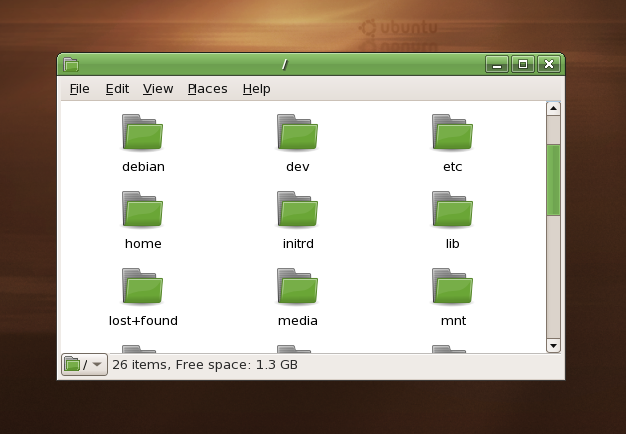This screenshot has height=434, width=626.
Task: Click the debian folder label
Action: pos(143,166)
